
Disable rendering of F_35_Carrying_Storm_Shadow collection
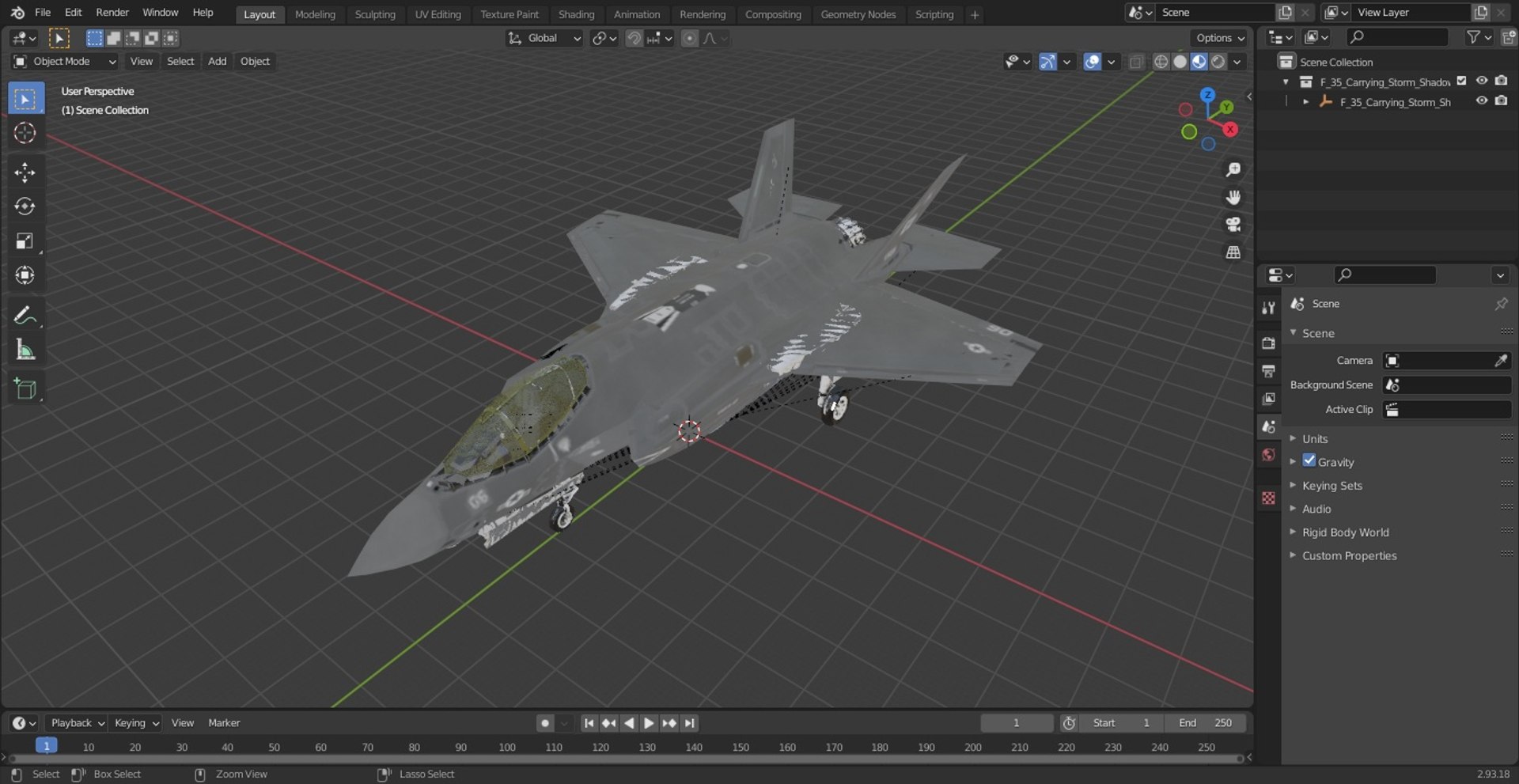(x=1502, y=81)
